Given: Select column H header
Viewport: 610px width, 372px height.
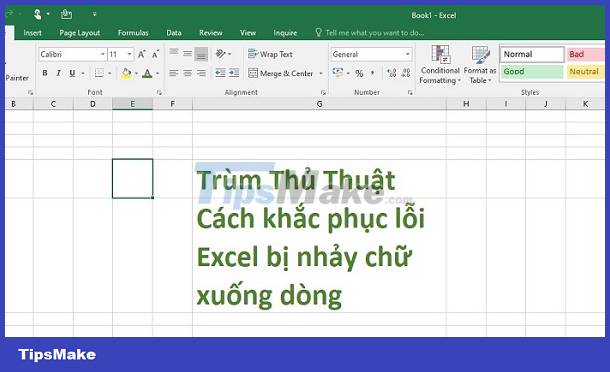Looking at the screenshot, I should tap(466, 104).
